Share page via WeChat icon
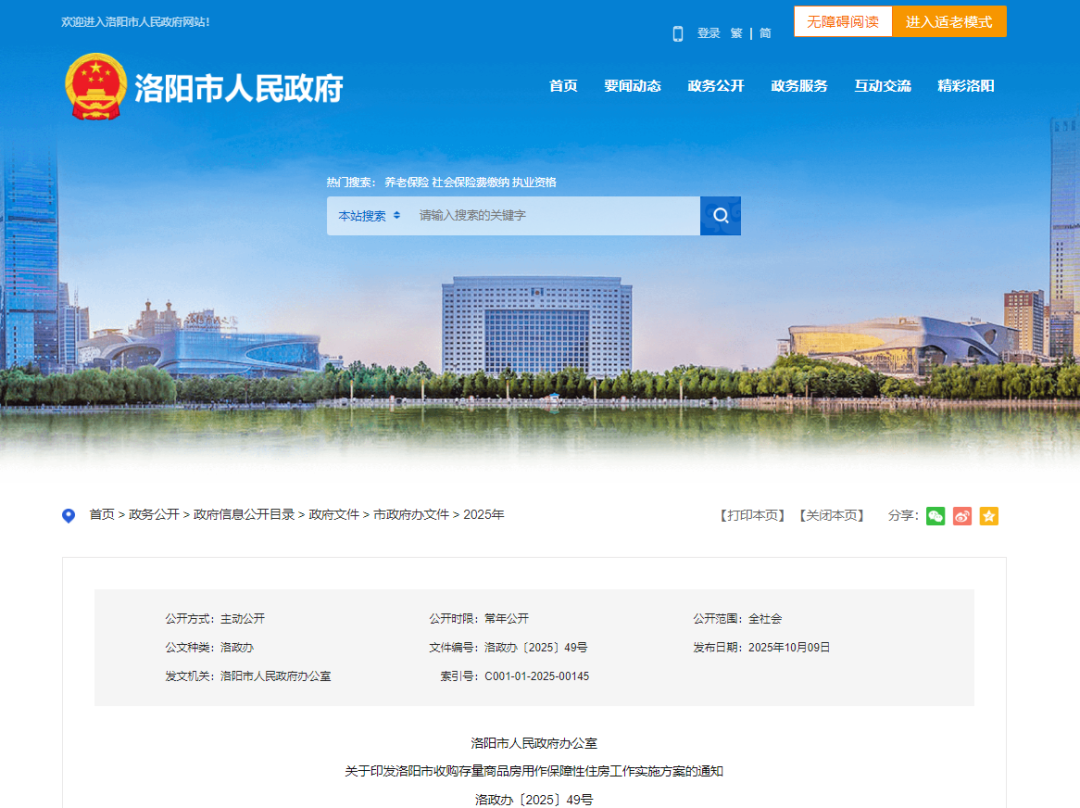 pyautogui.click(x=935, y=516)
